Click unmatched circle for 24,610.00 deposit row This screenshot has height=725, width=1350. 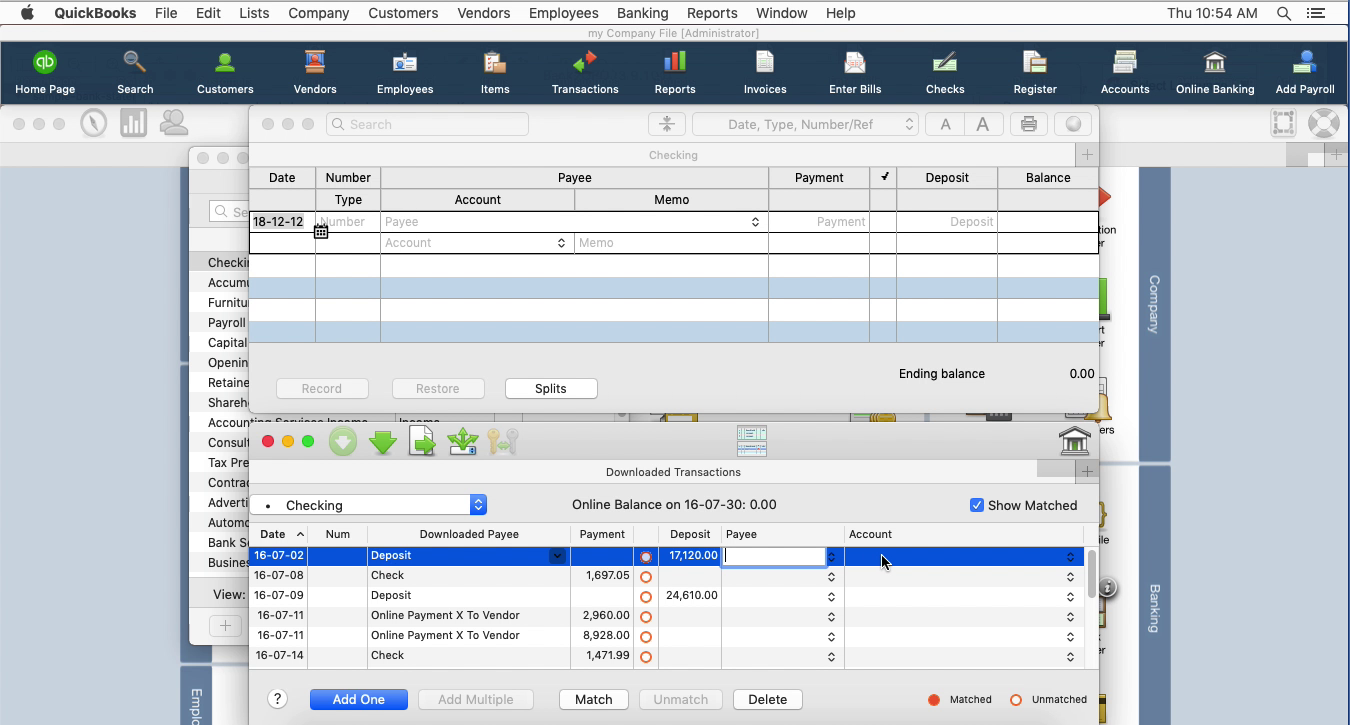[646, 597]
